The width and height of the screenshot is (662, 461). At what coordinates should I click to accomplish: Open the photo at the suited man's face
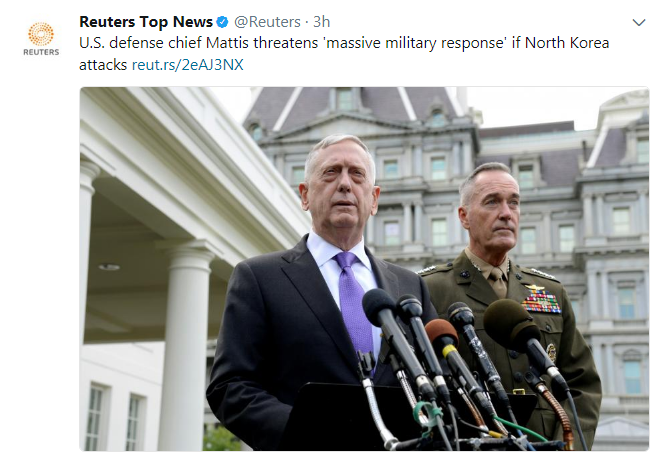[x=341, y=186]
